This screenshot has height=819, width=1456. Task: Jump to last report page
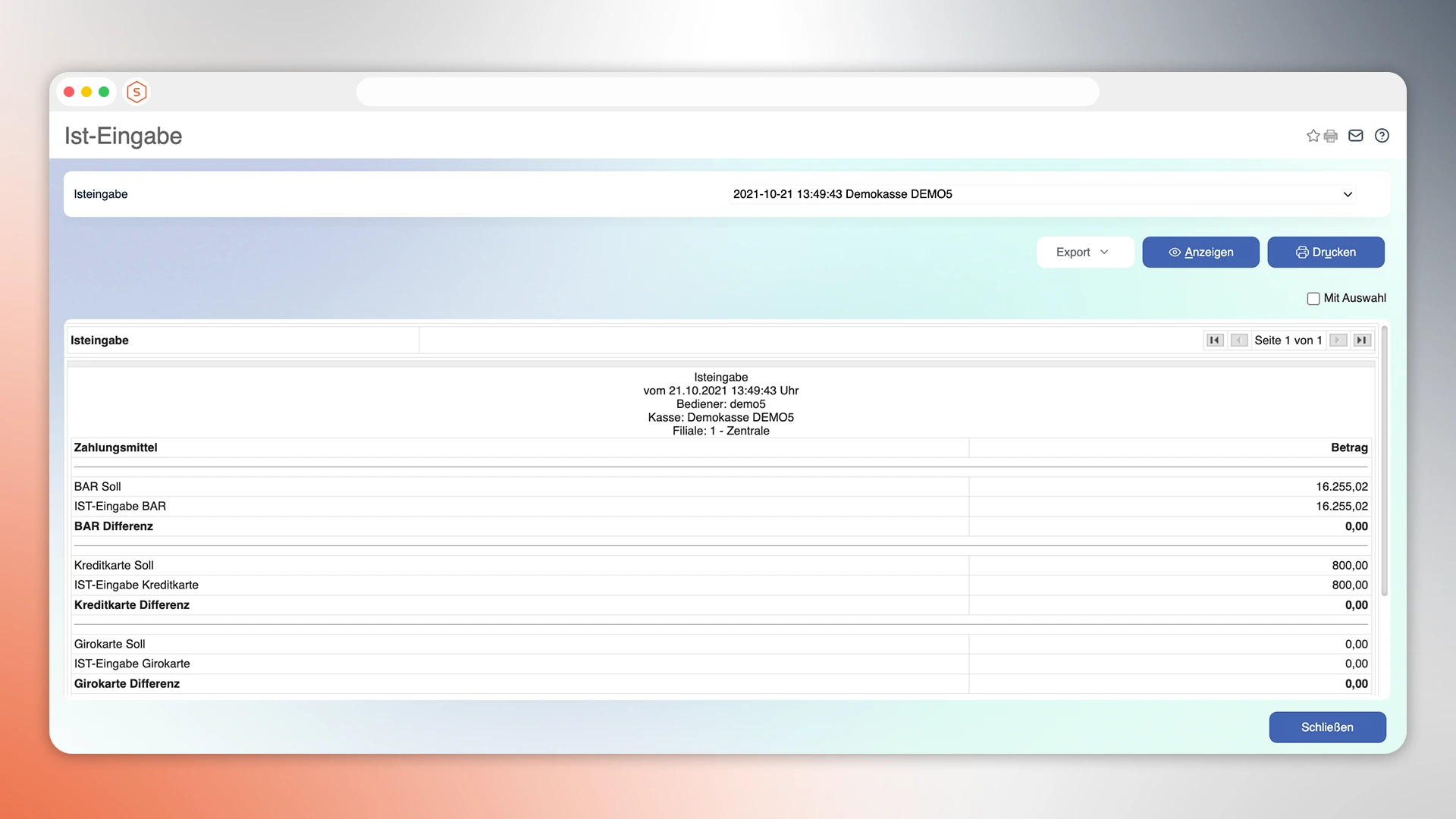click(x=1362, y=340)
